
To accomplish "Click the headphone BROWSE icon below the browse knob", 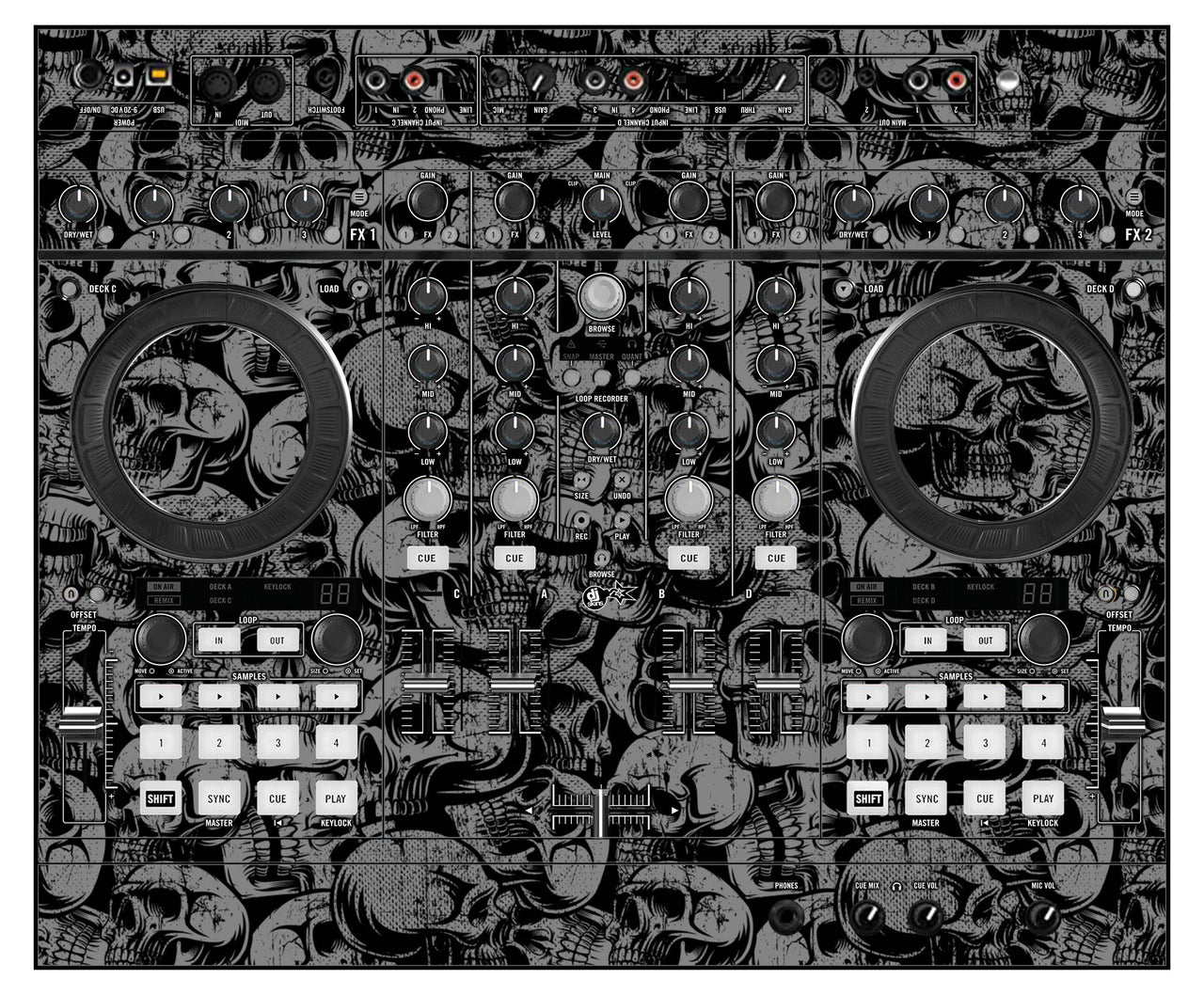I will pos(602,558).
